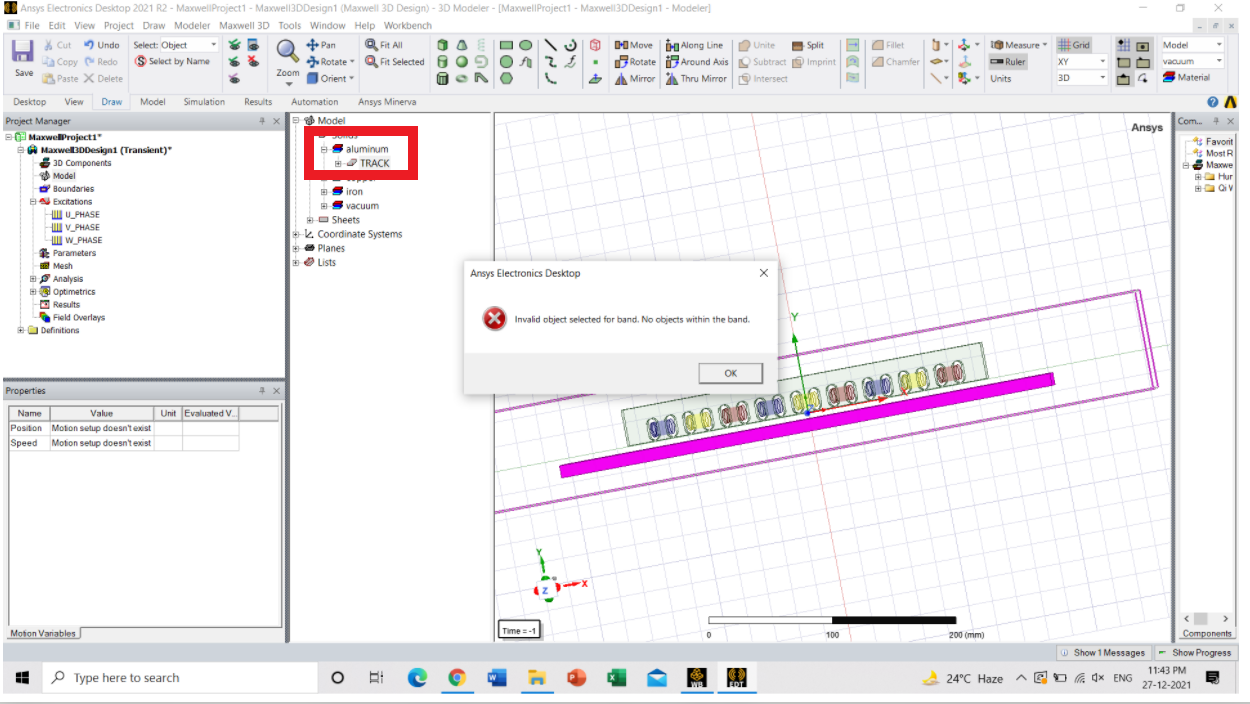Viewport: 1250px width, 704px height.
Task: Select the Motion Variables tab
Action: 42,633
